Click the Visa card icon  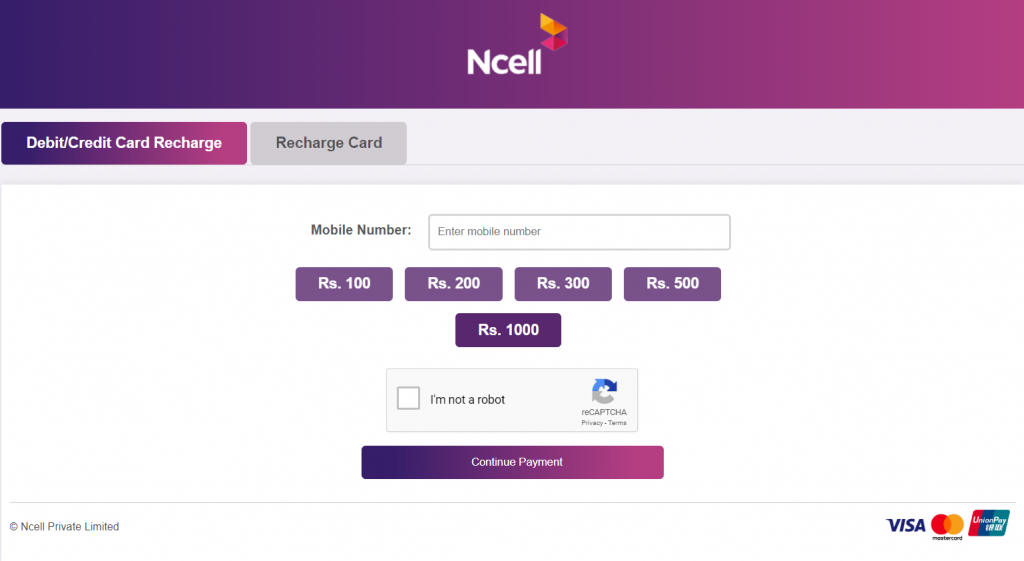905,525
